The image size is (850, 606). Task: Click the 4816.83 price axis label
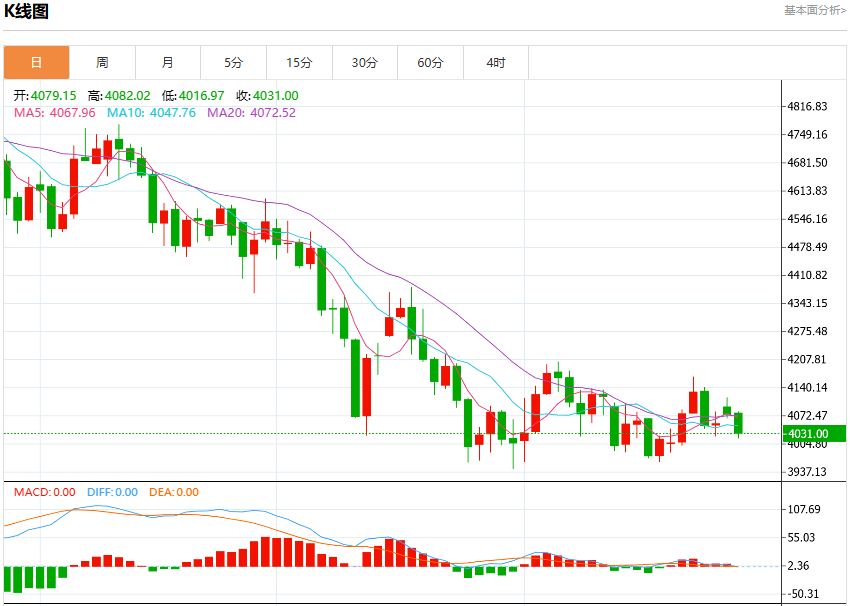807,106
